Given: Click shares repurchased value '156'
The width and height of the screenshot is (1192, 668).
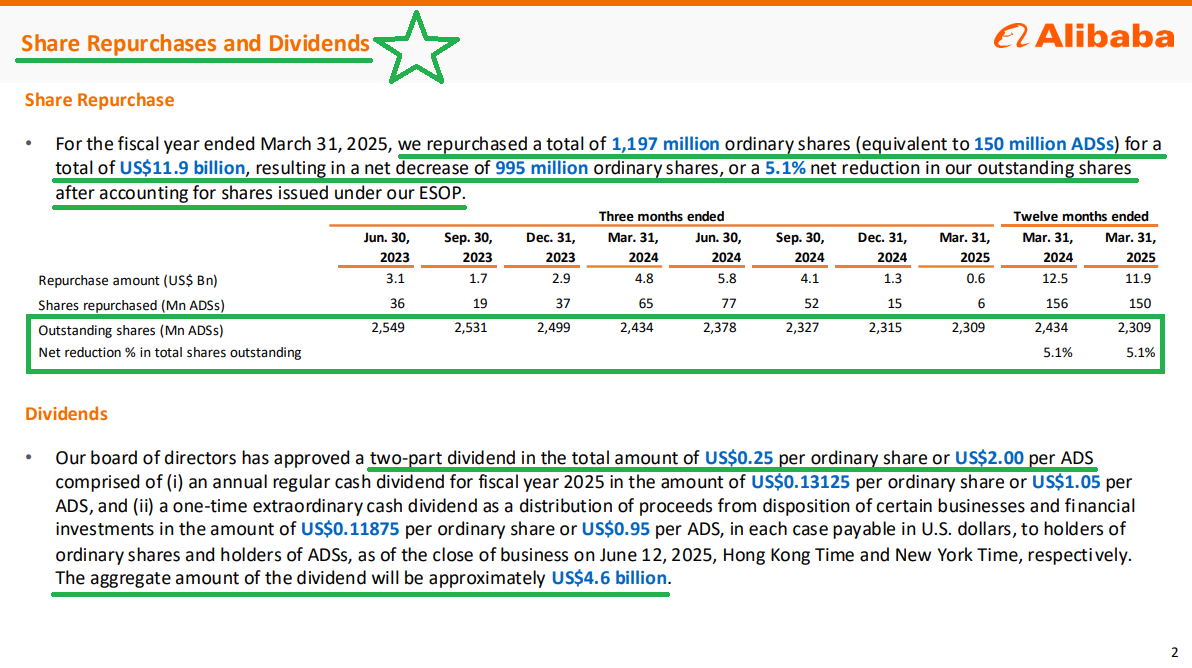Looking at the screenshot, I should pos(1057,303).
